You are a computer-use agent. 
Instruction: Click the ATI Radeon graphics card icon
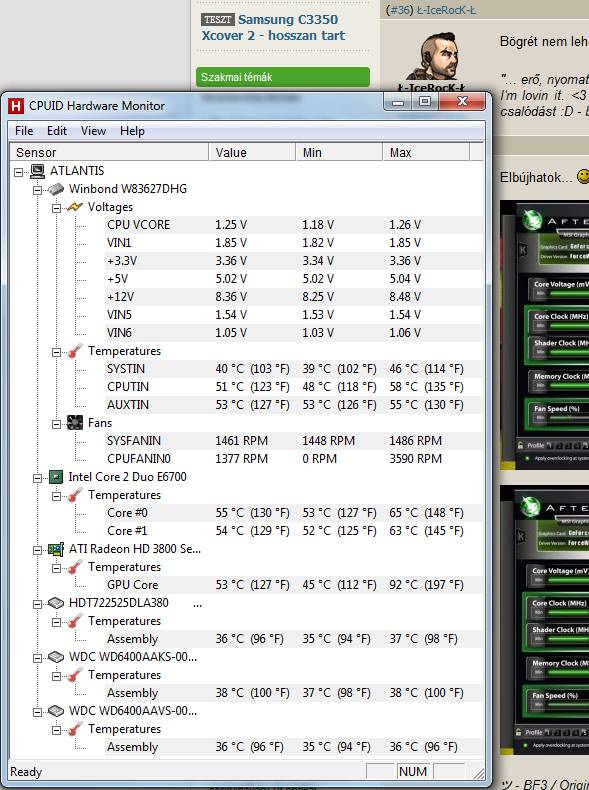pos(56,549)
